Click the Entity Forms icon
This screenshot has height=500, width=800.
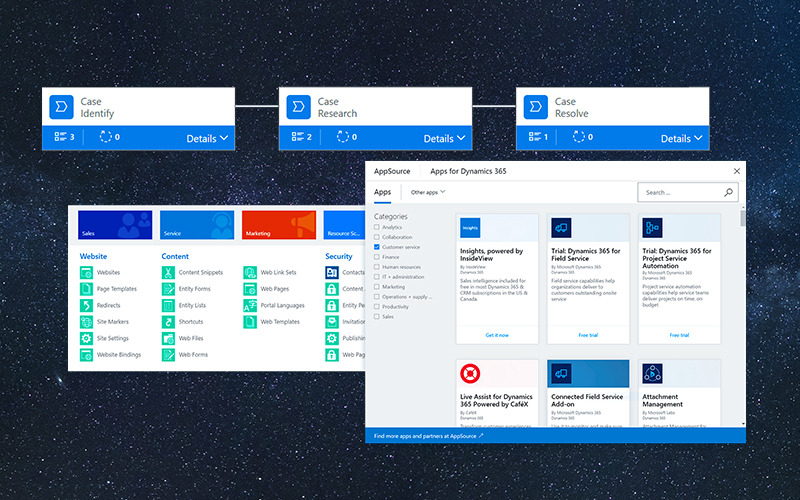point(168,289)
